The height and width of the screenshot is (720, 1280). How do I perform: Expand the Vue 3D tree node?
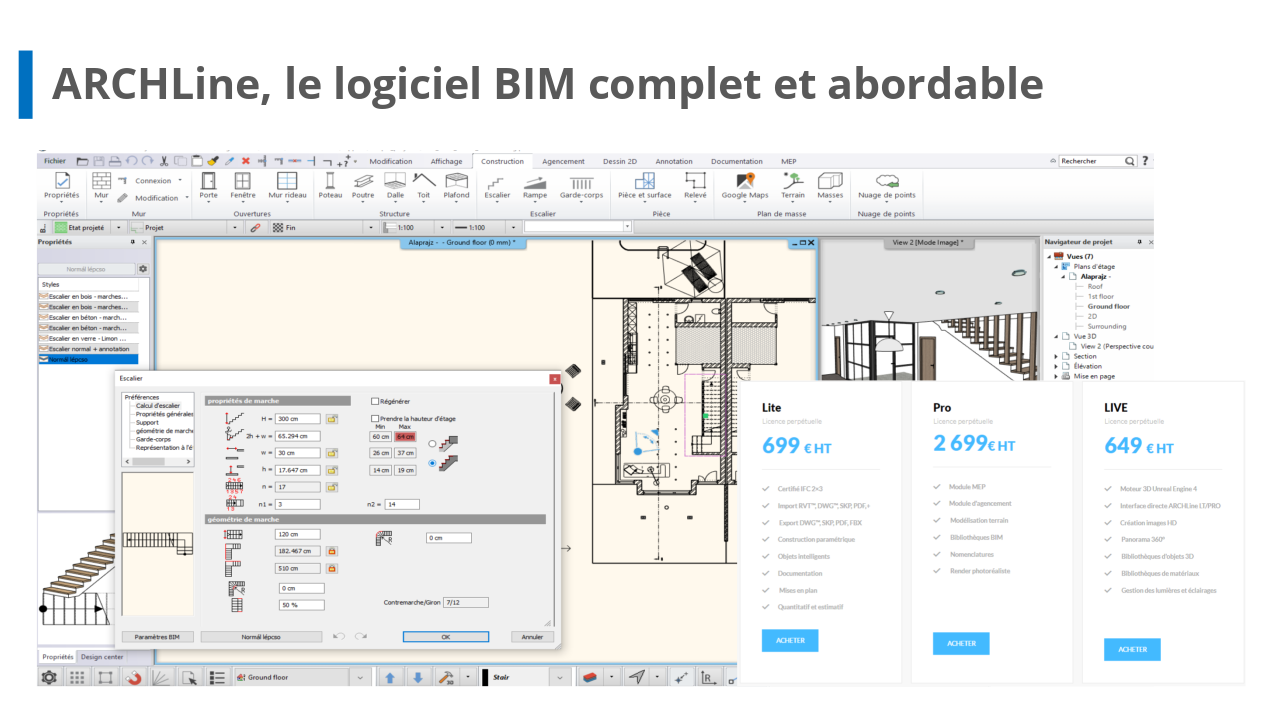pos(1055,336)
